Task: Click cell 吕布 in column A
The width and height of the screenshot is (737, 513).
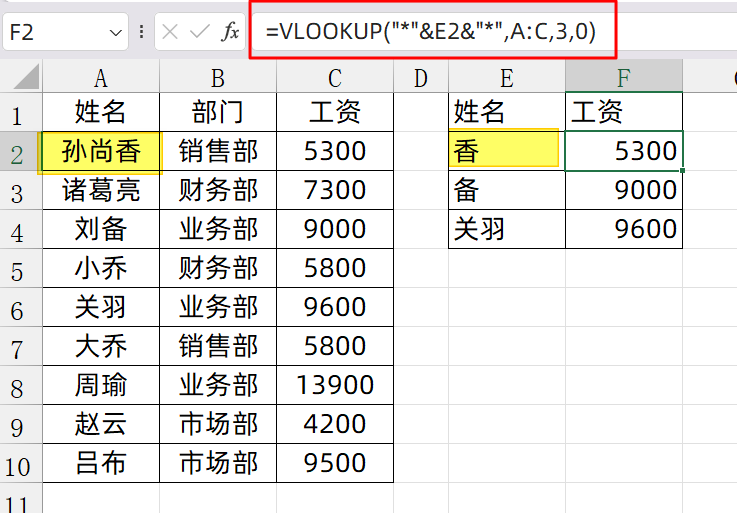Action: point(101,464)
